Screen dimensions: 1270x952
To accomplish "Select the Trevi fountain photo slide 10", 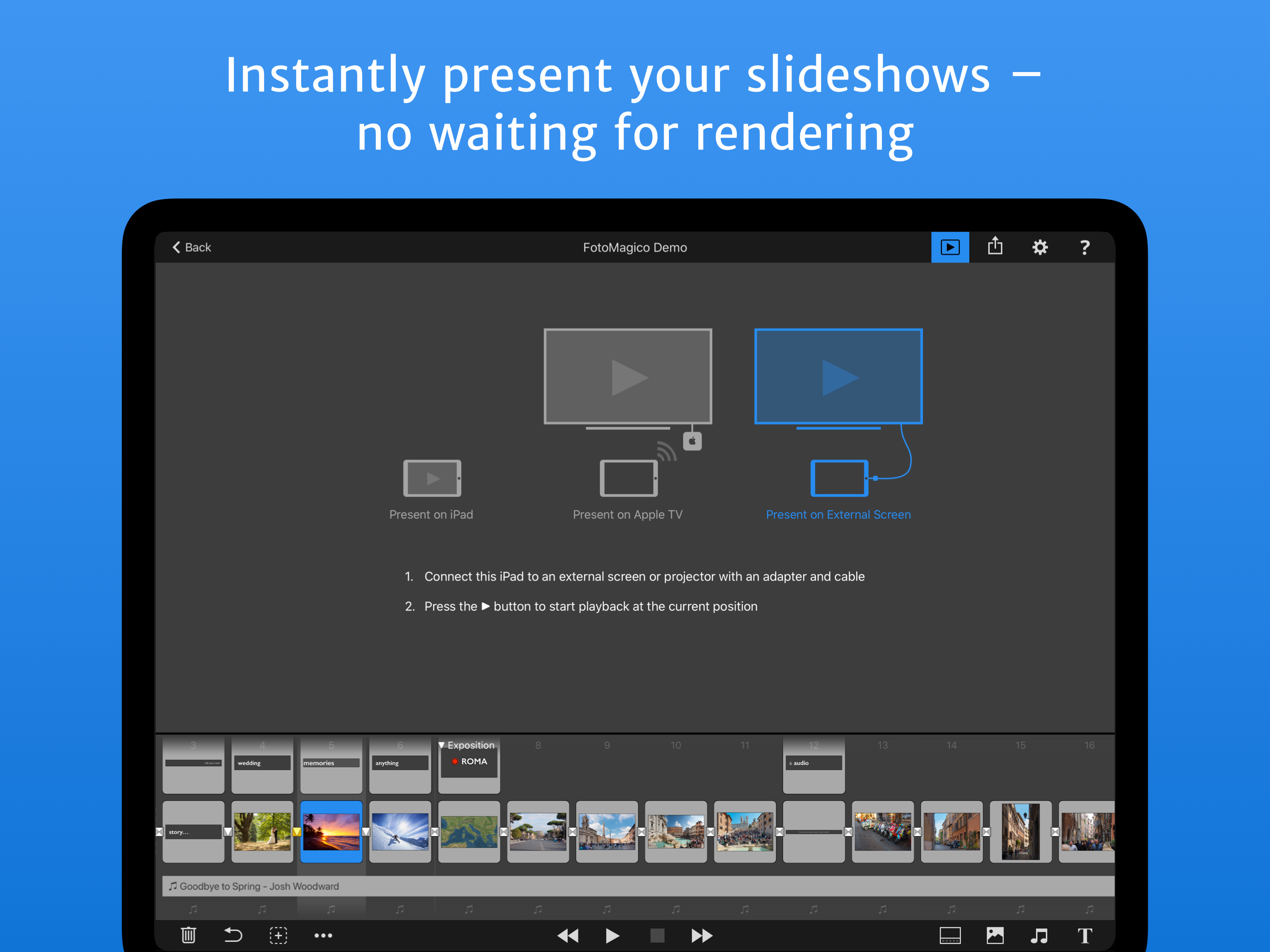I will tap(676, 832).
